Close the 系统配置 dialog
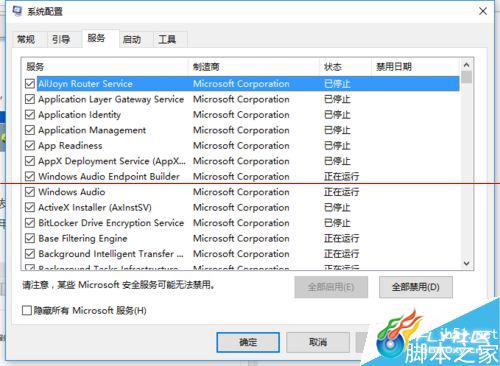The image size is (500, 366). [483, 11]
